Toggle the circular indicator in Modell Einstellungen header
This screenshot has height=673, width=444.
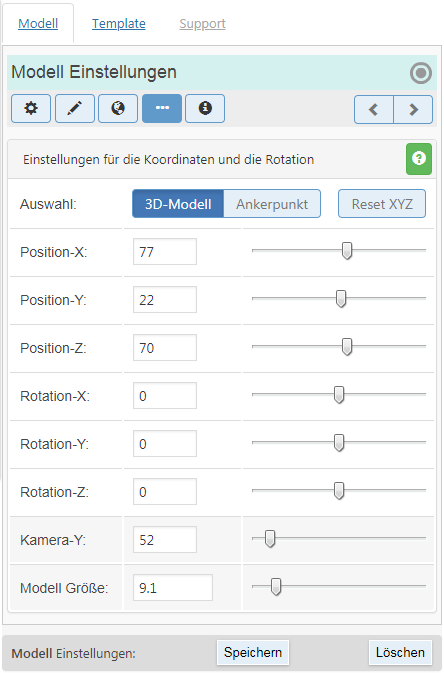click(x=421, y=73)
